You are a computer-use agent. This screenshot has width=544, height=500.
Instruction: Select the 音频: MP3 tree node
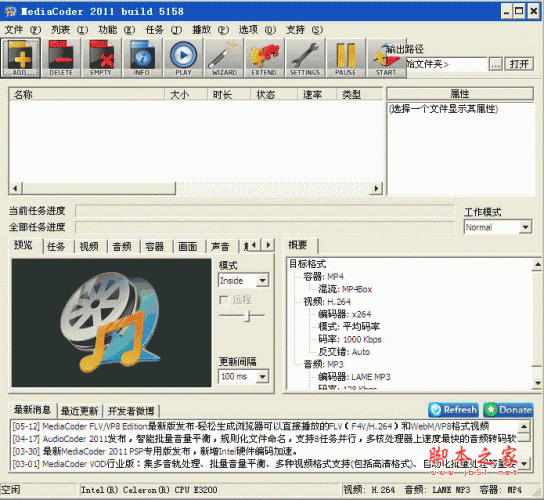pyautogui.click(x=323, y=364)
